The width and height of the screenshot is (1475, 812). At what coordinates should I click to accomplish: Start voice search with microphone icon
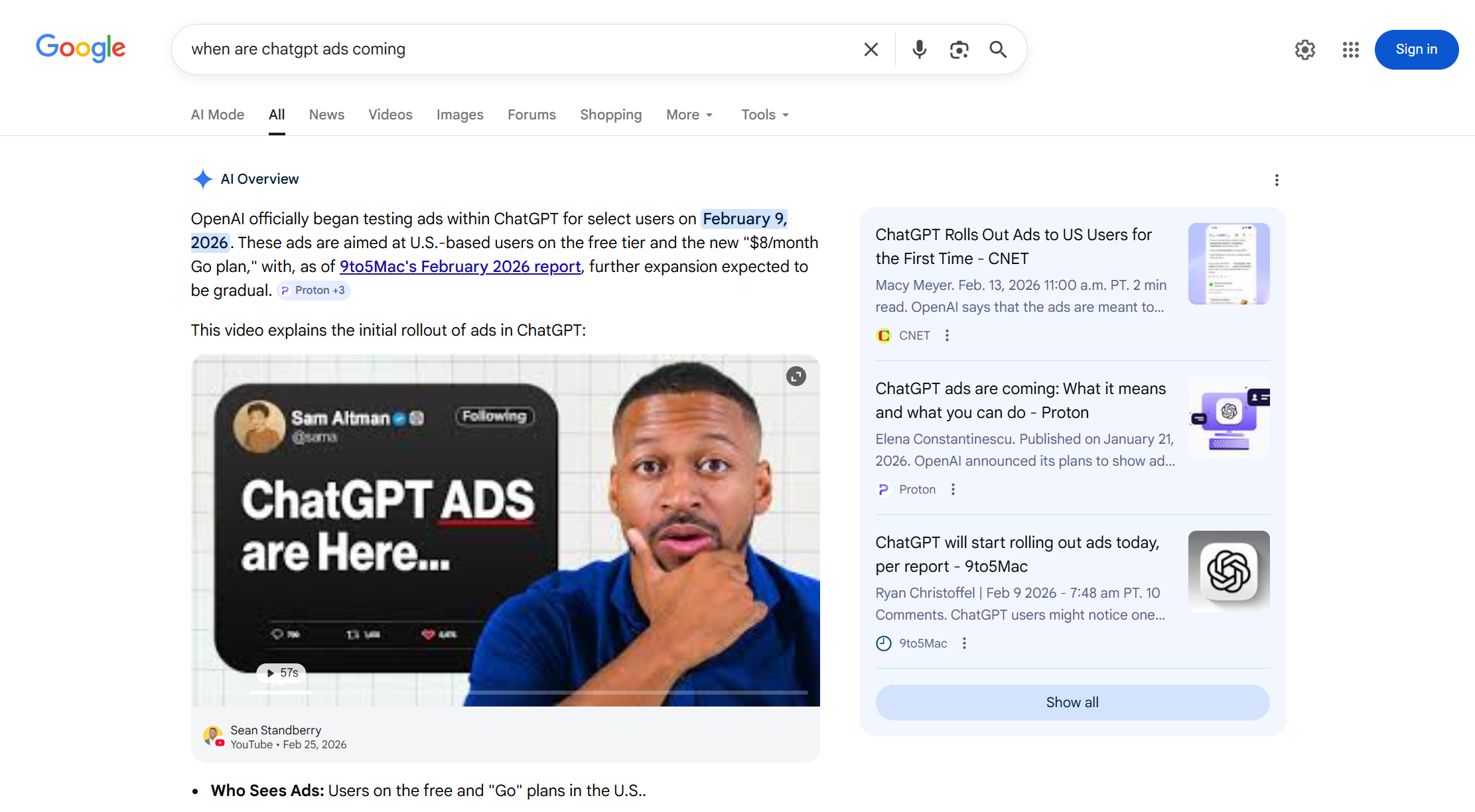[x=919, y=50]
